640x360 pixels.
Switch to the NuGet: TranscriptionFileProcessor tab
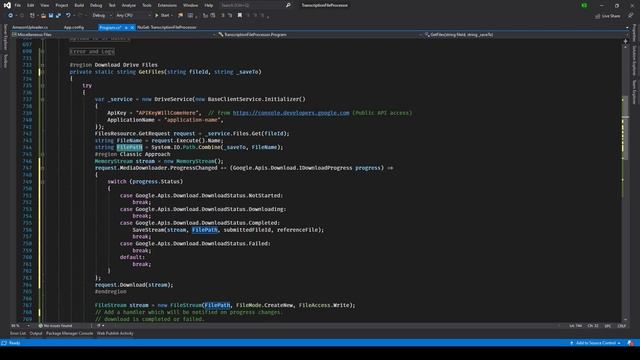tap(167, 27)
